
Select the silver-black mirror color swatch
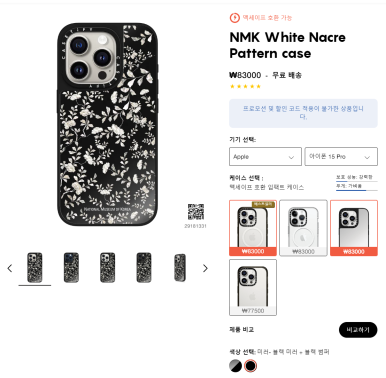236,366
